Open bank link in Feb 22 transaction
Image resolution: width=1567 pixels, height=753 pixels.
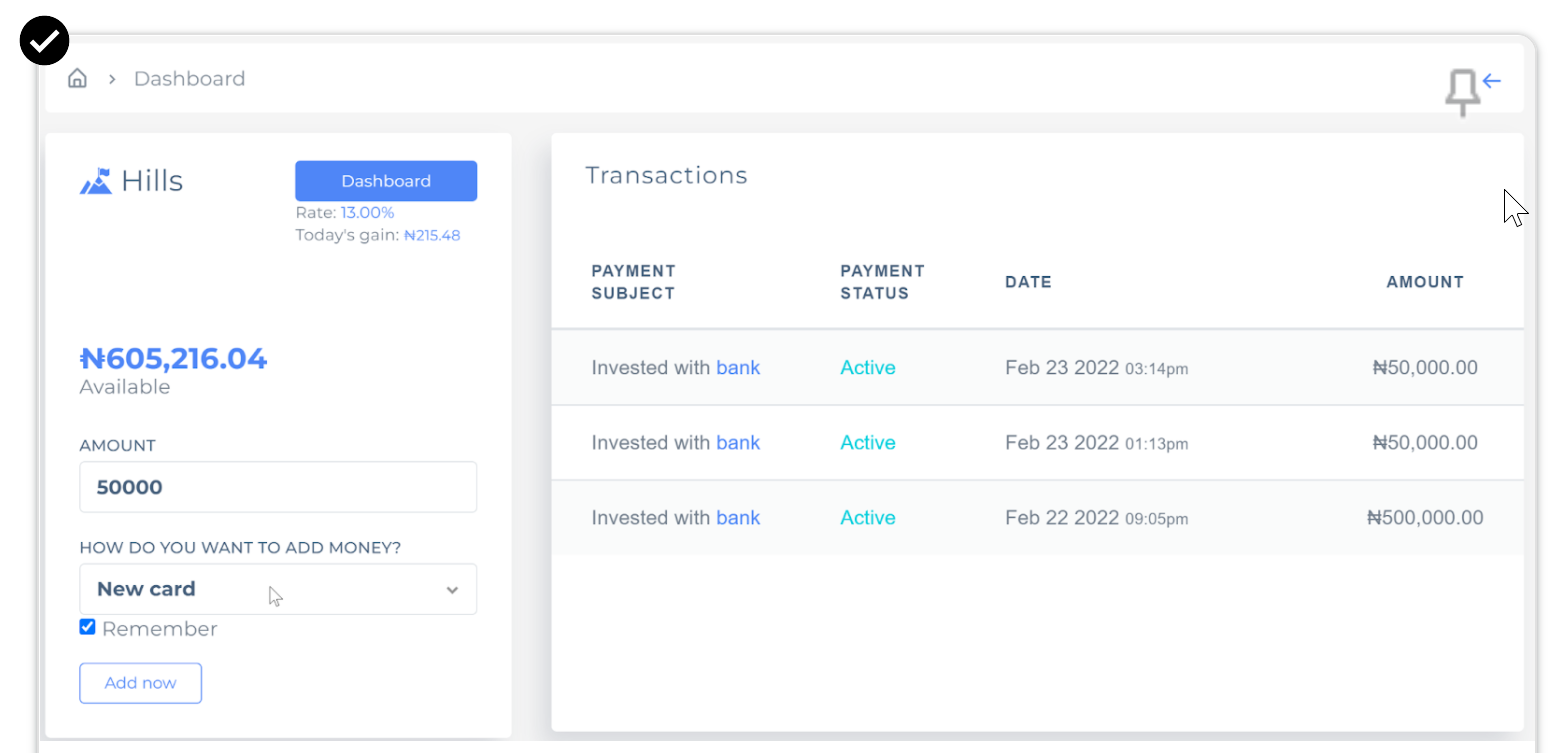(738, 517)
